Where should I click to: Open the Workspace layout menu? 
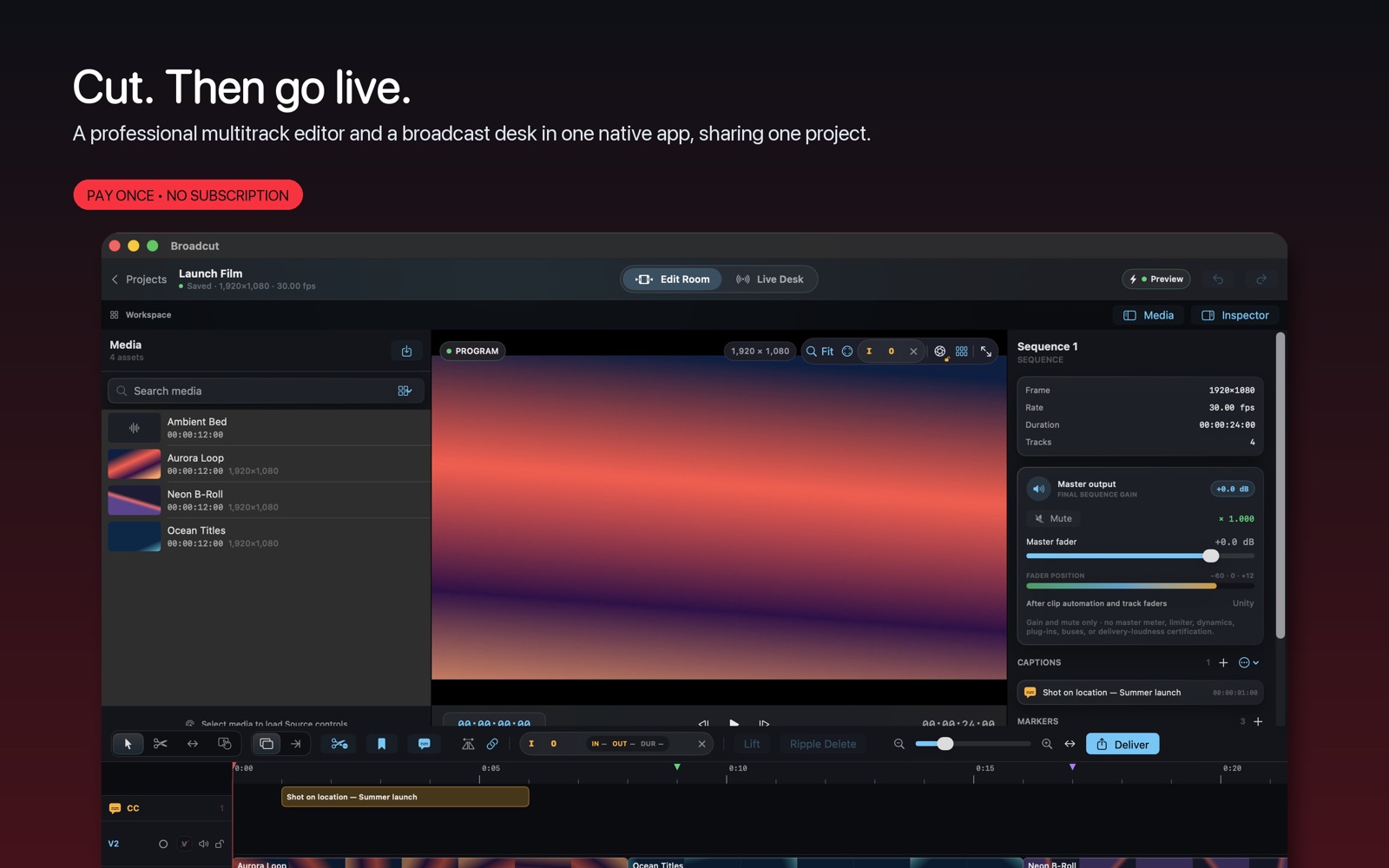click(x=141, y=315)
